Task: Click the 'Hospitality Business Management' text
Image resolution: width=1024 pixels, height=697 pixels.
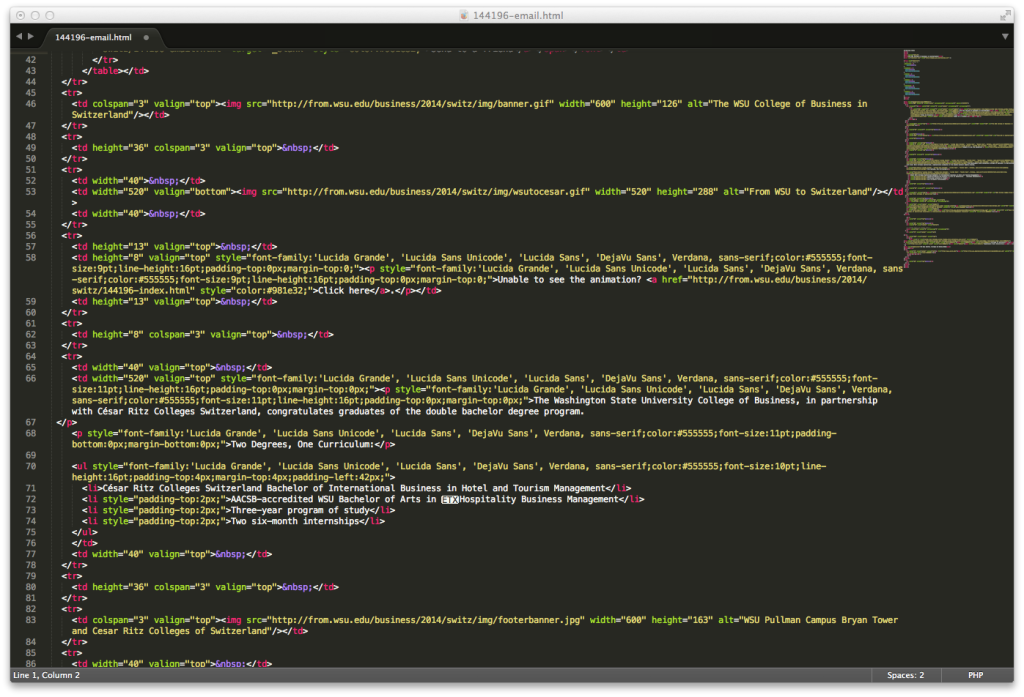Action: tap(538, 499)
